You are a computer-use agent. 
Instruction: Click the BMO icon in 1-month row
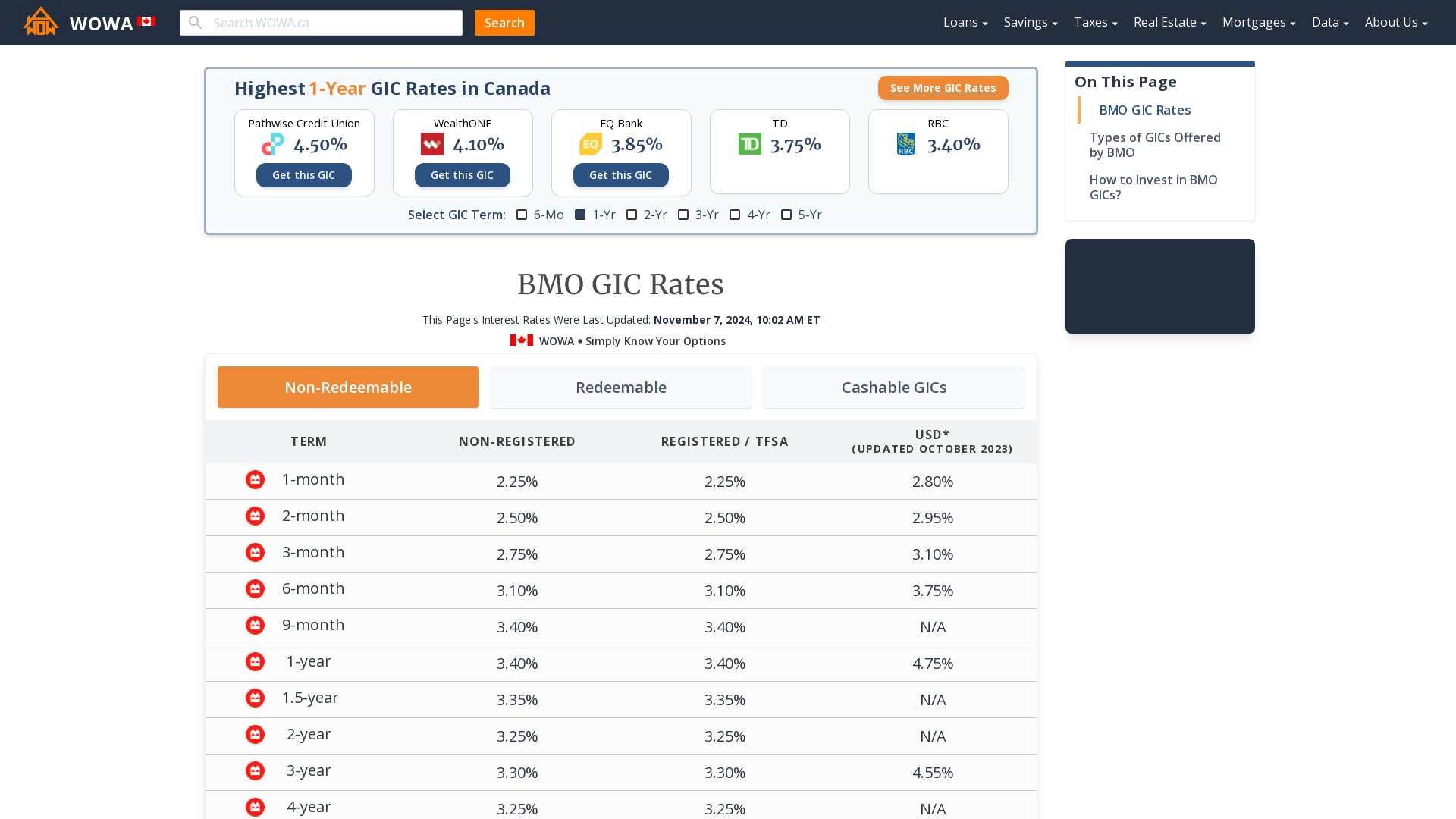255,479
